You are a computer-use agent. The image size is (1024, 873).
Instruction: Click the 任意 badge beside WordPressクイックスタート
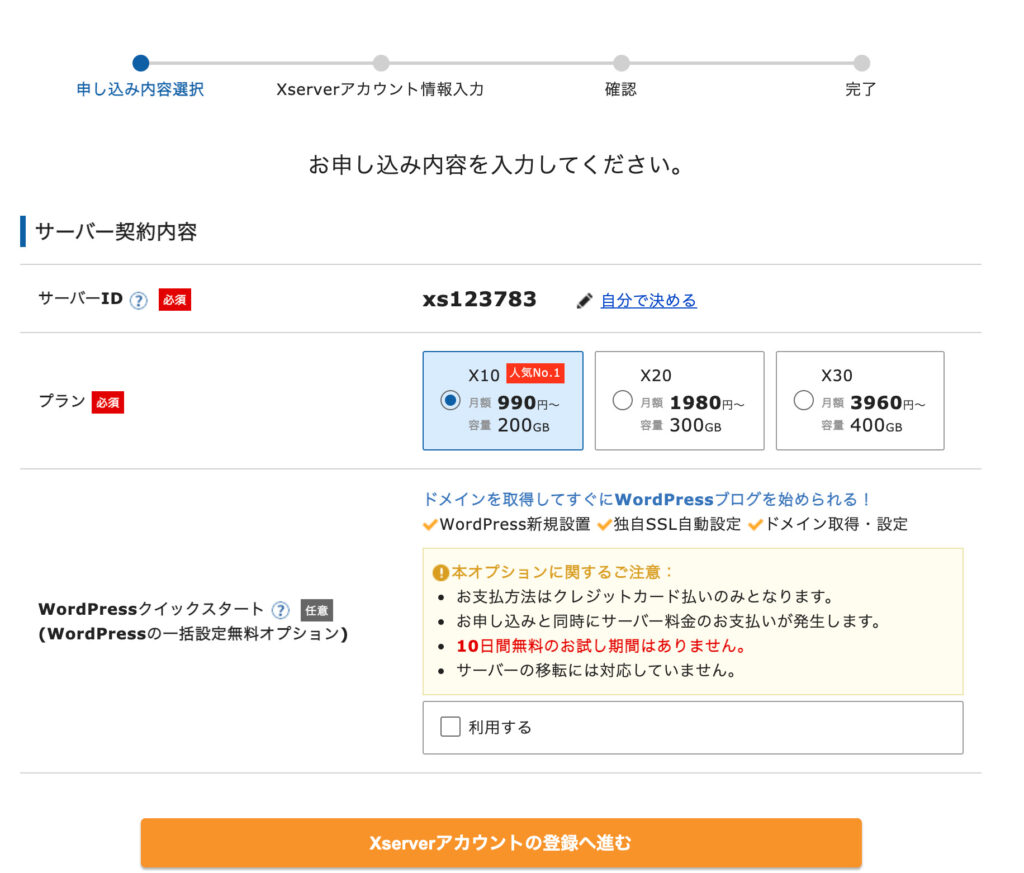point(317,610)
